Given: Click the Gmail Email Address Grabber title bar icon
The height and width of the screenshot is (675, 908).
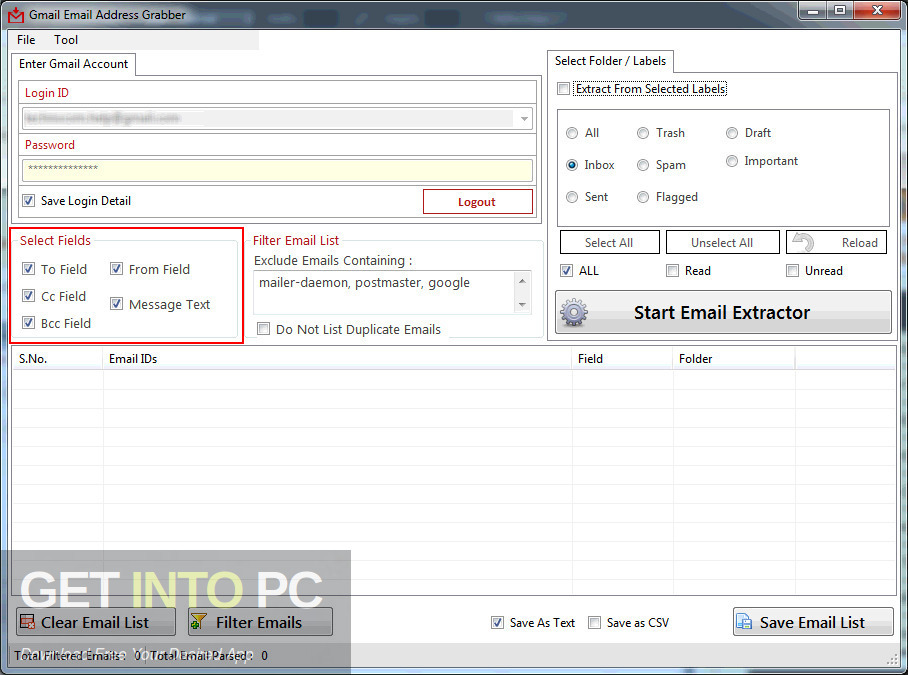Looking at the screenshot, I should click(16, 15).
